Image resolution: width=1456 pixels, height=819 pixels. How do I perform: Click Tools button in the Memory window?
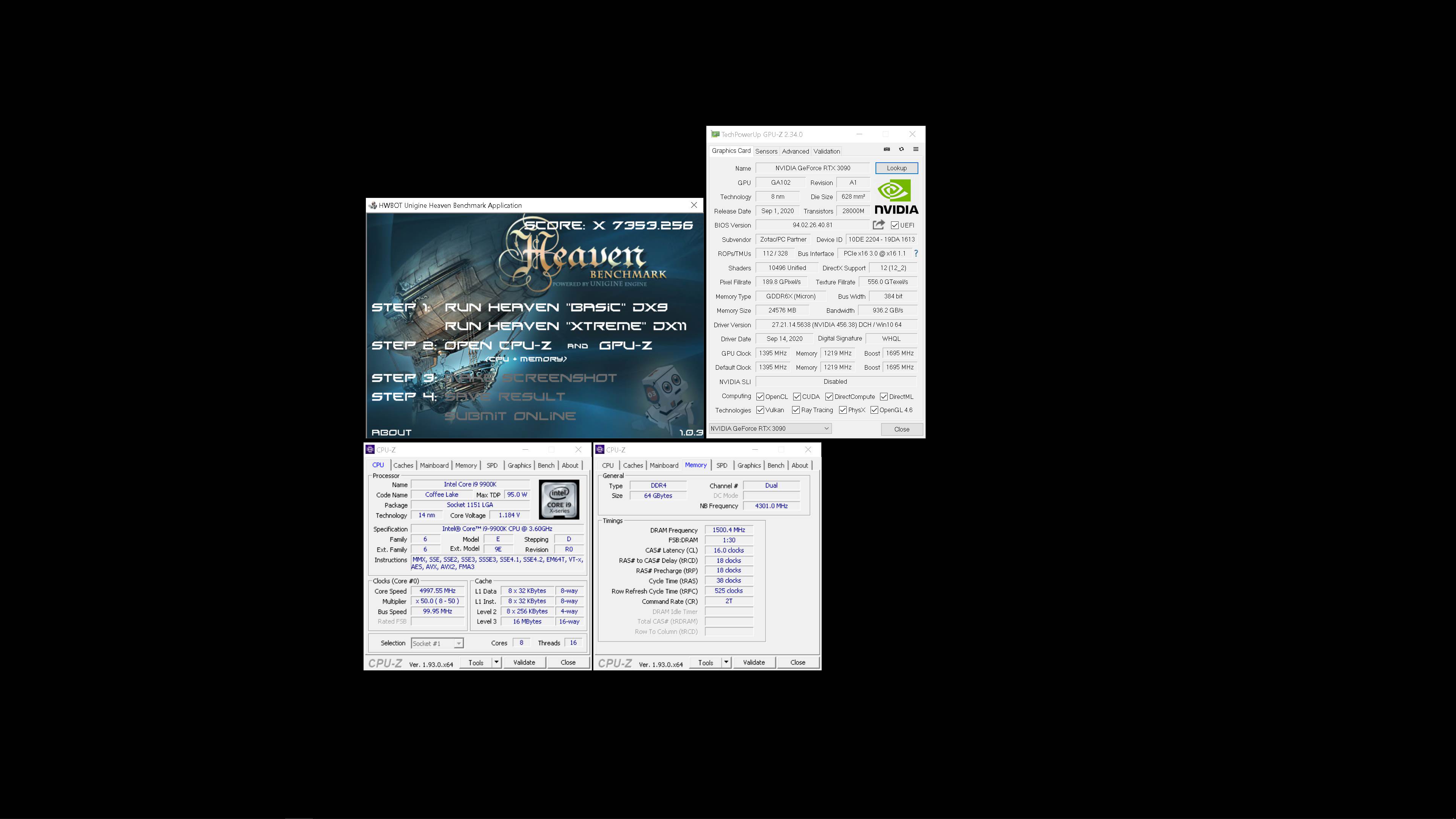click(x=705, y=662)
